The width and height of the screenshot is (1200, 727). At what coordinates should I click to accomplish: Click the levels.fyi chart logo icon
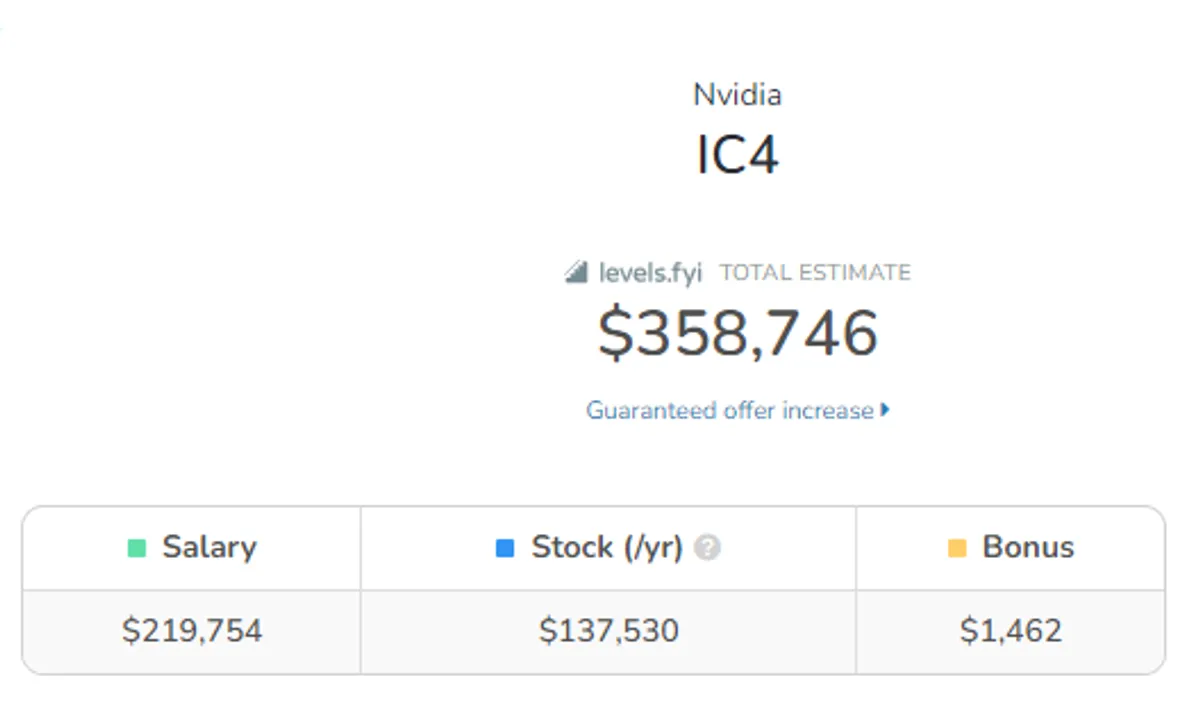click(578, 272)
